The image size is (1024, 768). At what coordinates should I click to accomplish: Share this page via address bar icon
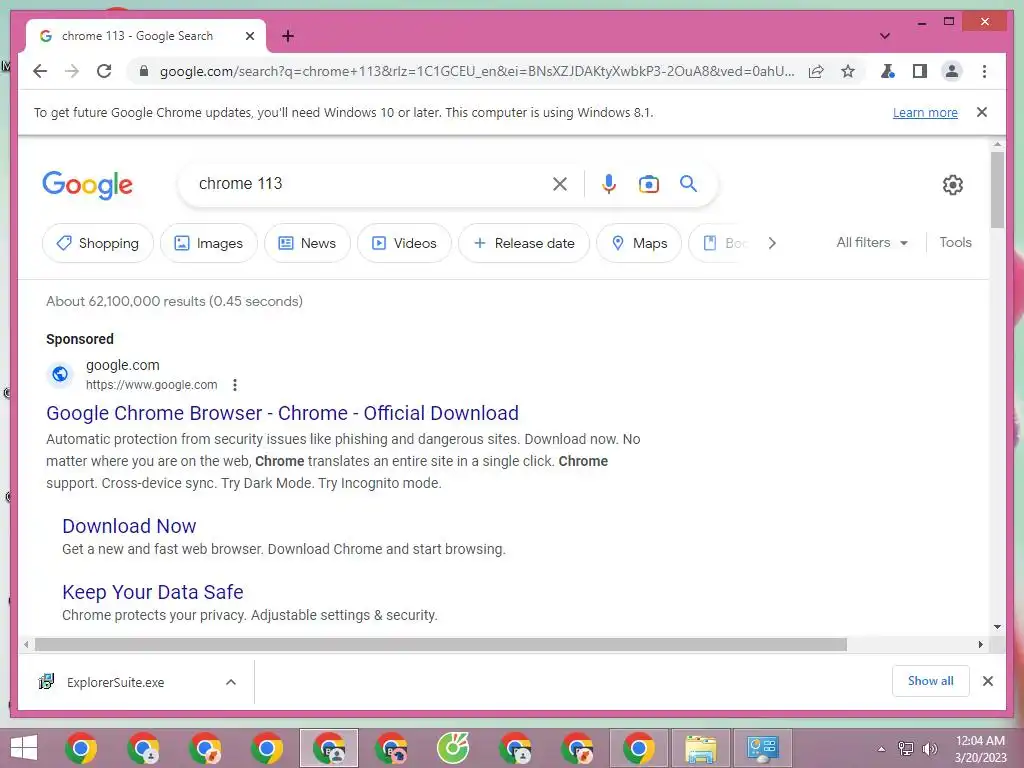[x=816, y=71]
